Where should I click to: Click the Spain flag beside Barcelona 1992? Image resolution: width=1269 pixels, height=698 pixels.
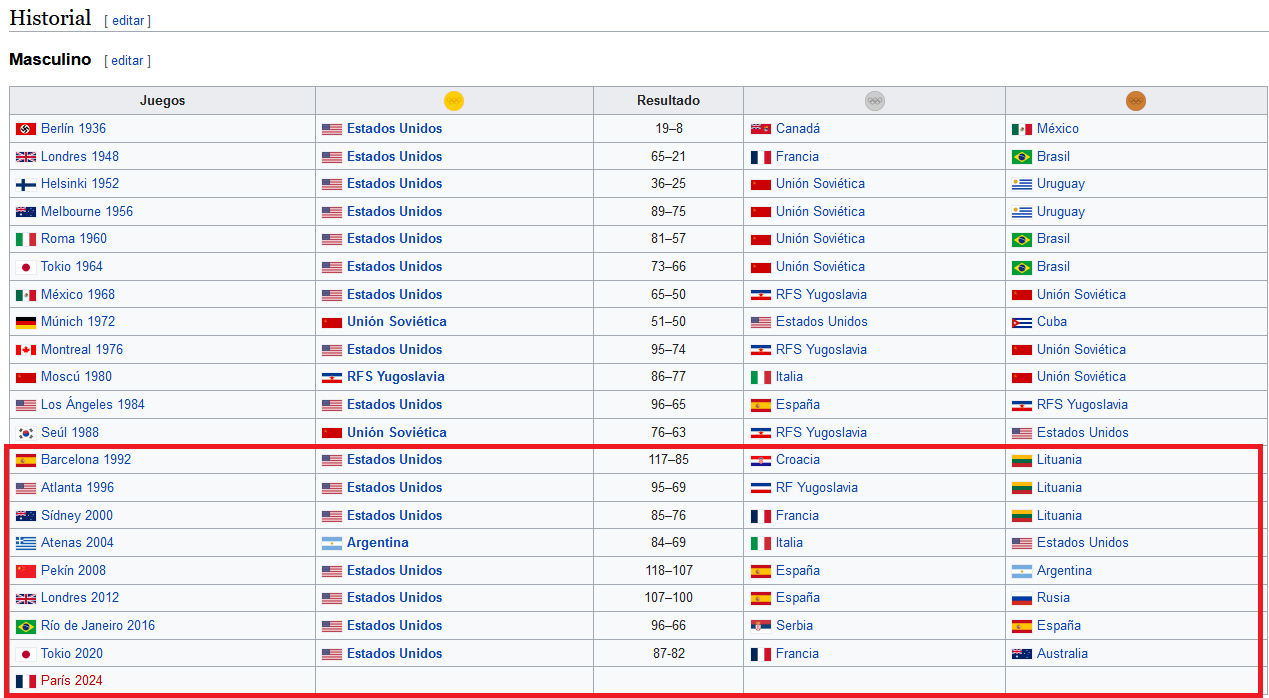pos(26,460)
